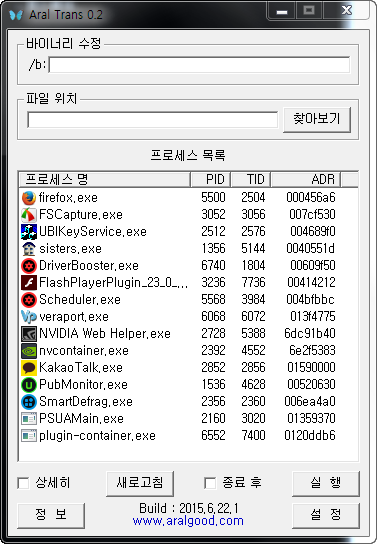Click PID value 5500
The height and width of the screenshot is (544, 377).
tap(213, 198)
